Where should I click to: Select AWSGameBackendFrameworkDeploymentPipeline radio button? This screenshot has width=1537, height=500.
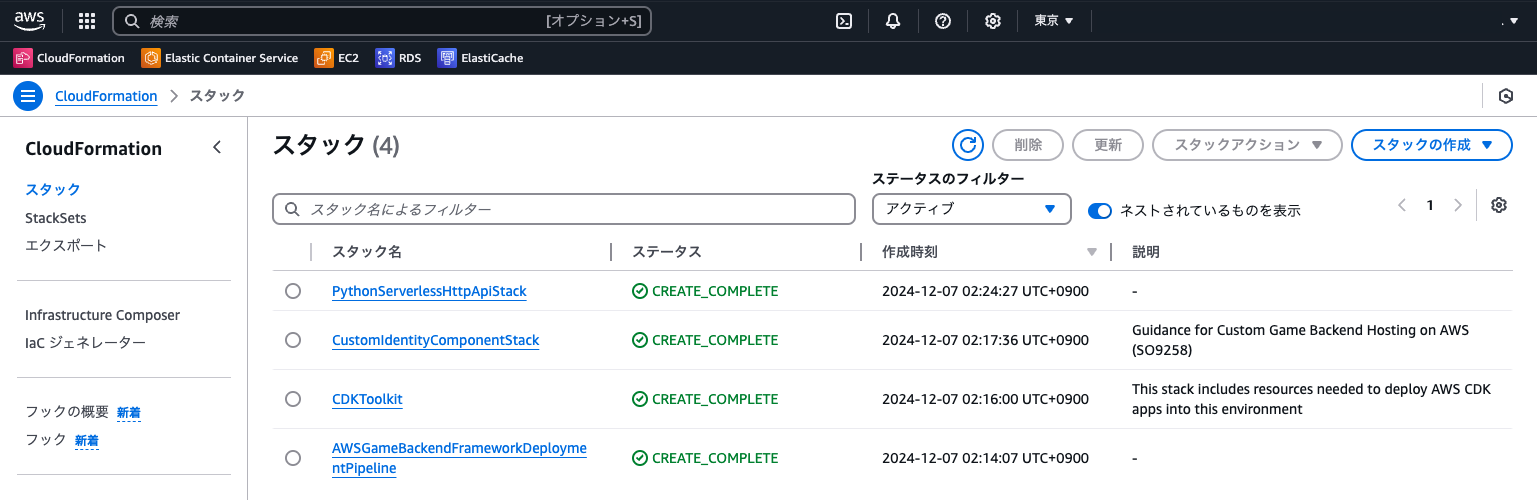click(293, 458)
